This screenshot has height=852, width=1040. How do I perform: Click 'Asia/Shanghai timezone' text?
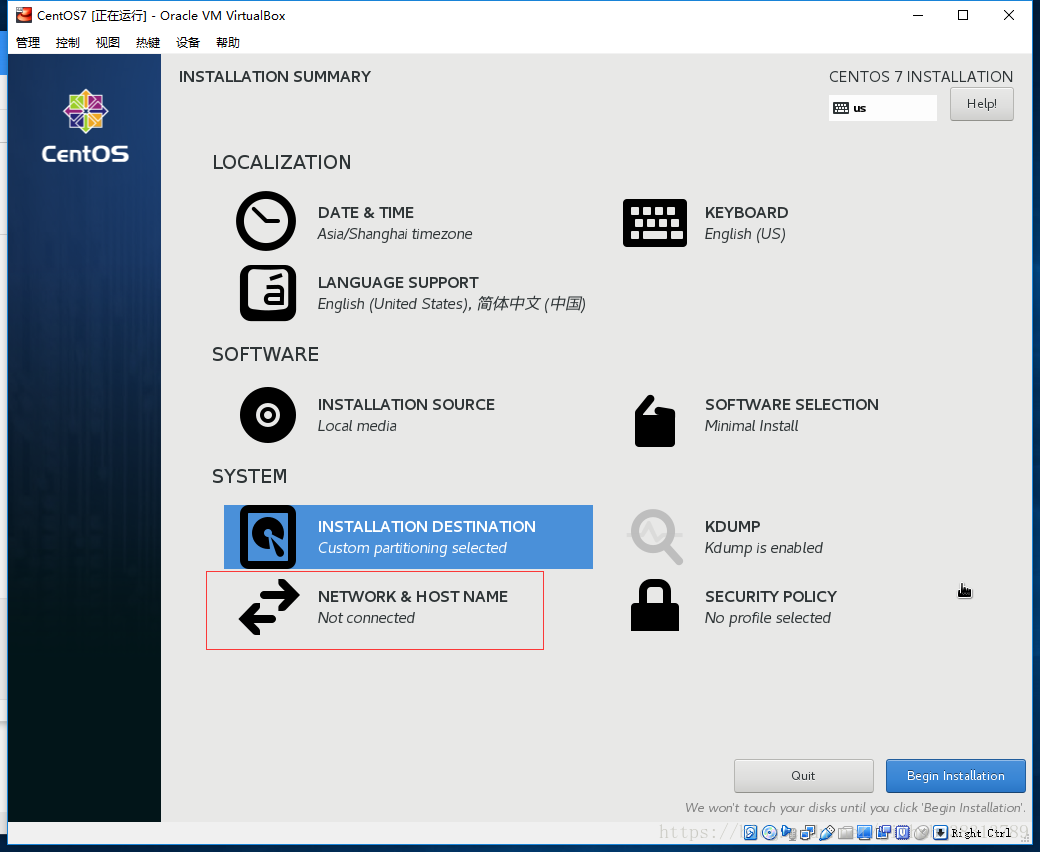(x=395, y=234)
